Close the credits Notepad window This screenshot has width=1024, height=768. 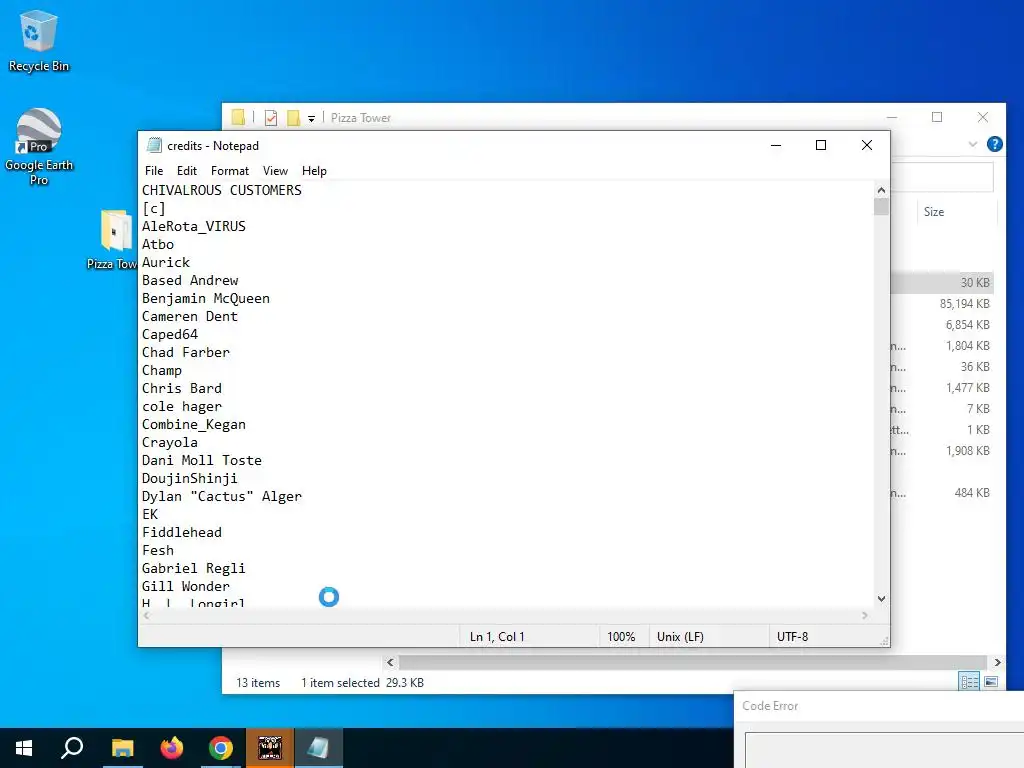[867, 145]
